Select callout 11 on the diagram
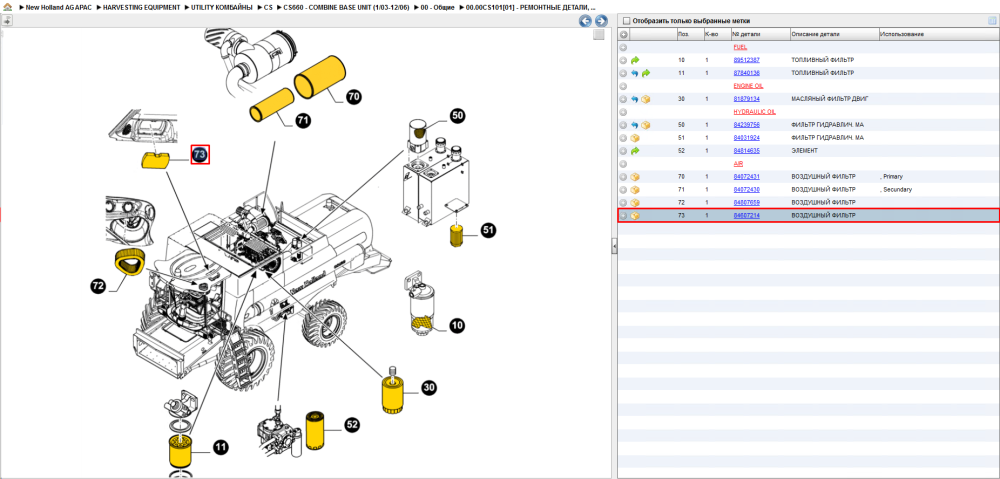The image size is (1000, 479). click(220, 448)
